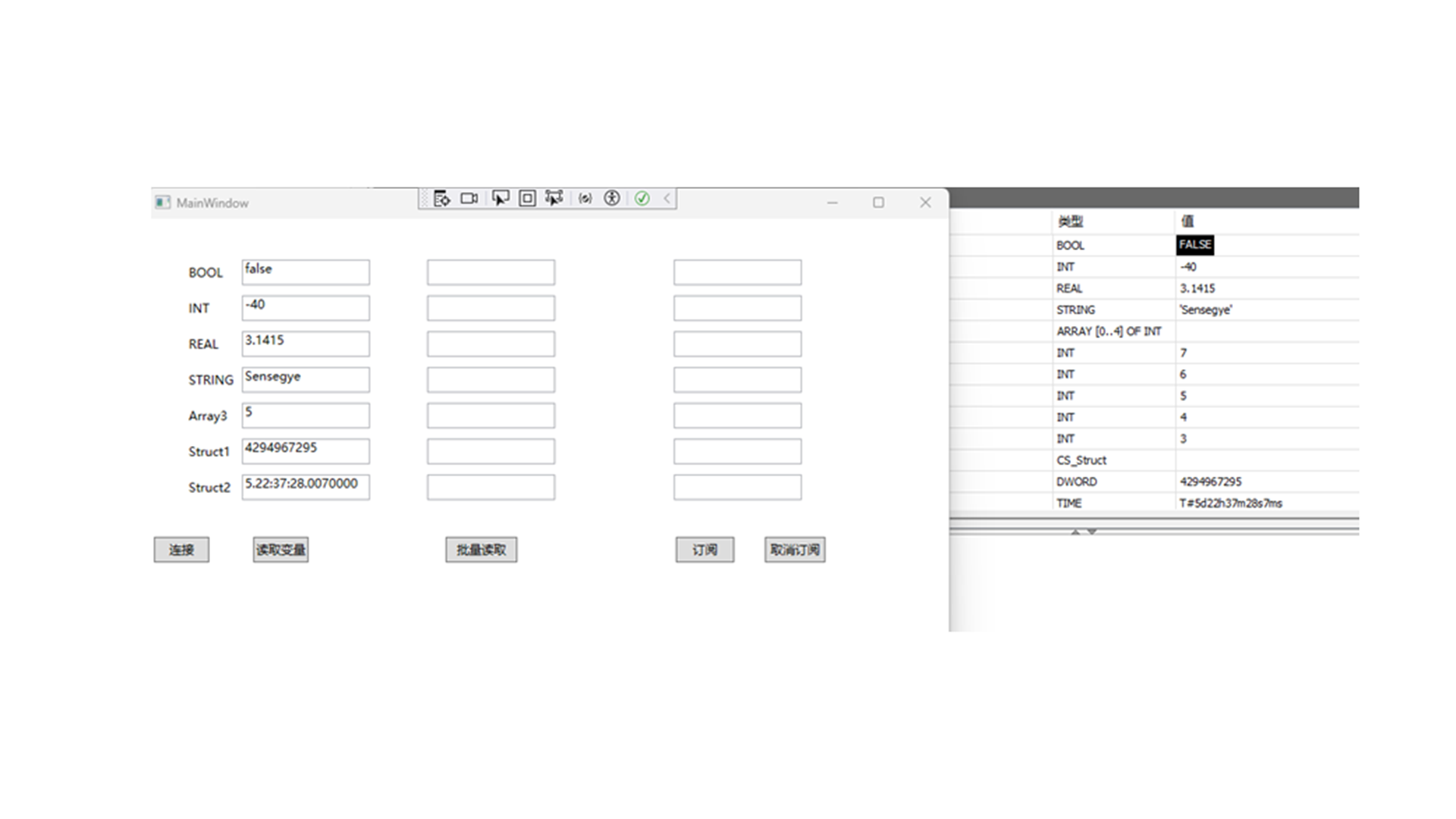1456x819 pixels.
Task: Click the 类型 type column header
Action: point(1070,221)
